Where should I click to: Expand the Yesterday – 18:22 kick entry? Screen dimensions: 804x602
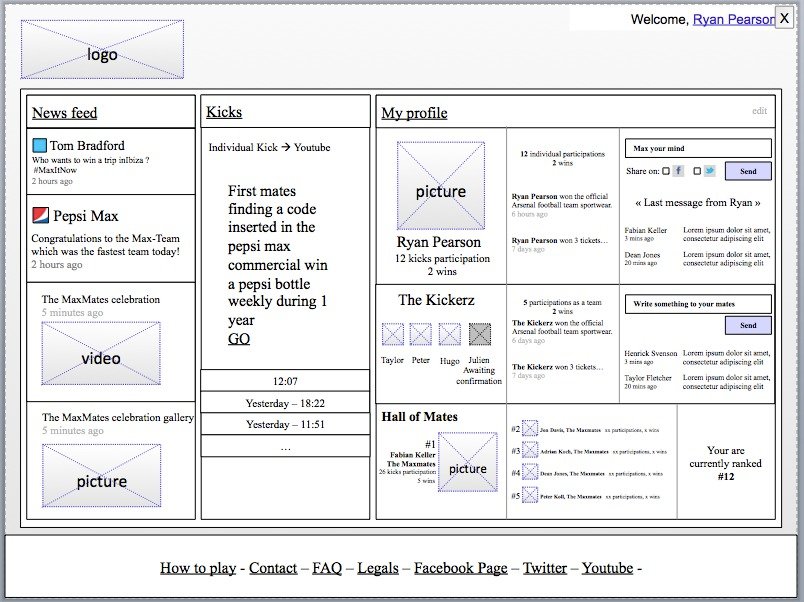click(x=285, y=403)
